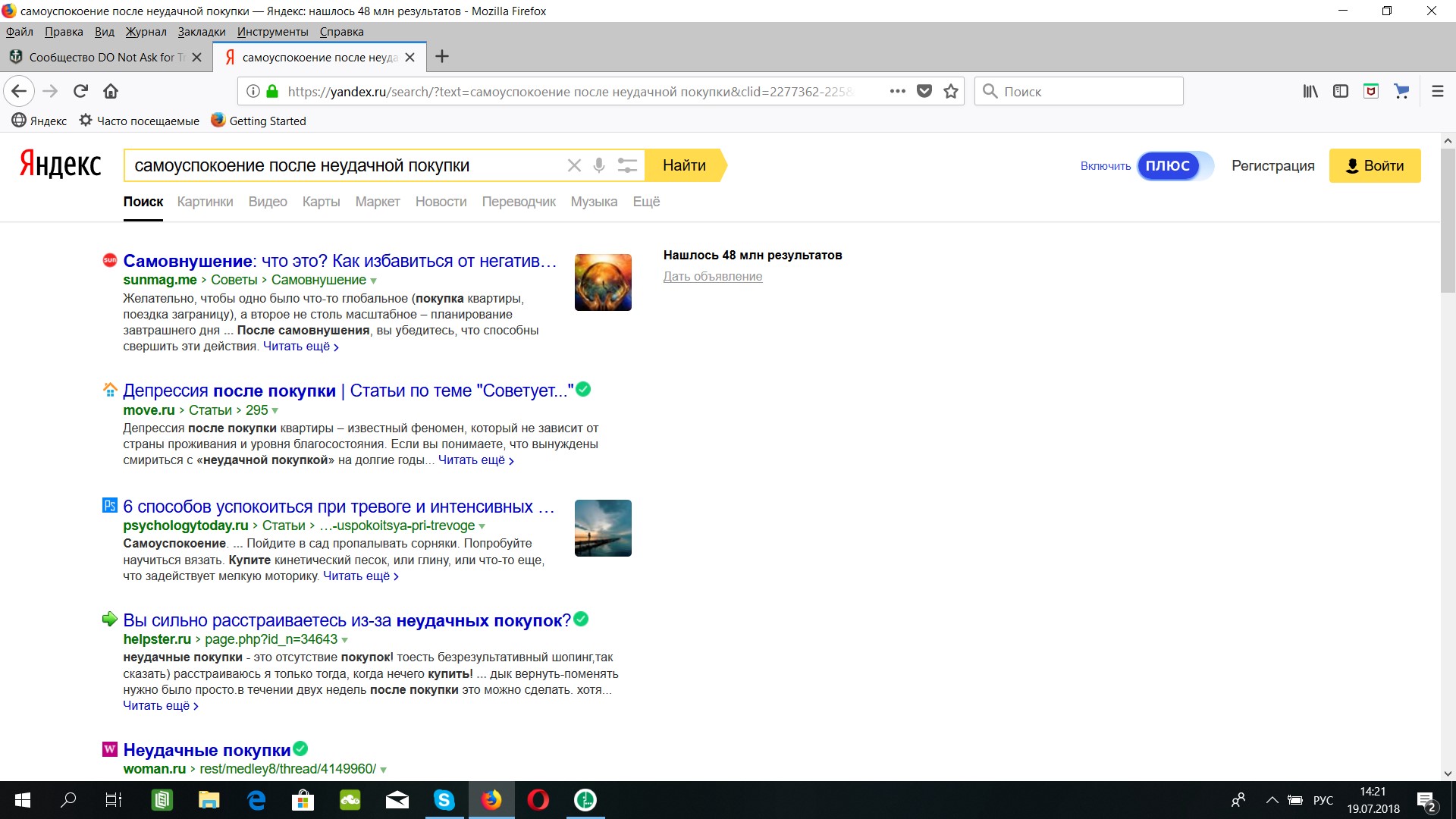Click the forward navigation arrow

coord(50,91)
